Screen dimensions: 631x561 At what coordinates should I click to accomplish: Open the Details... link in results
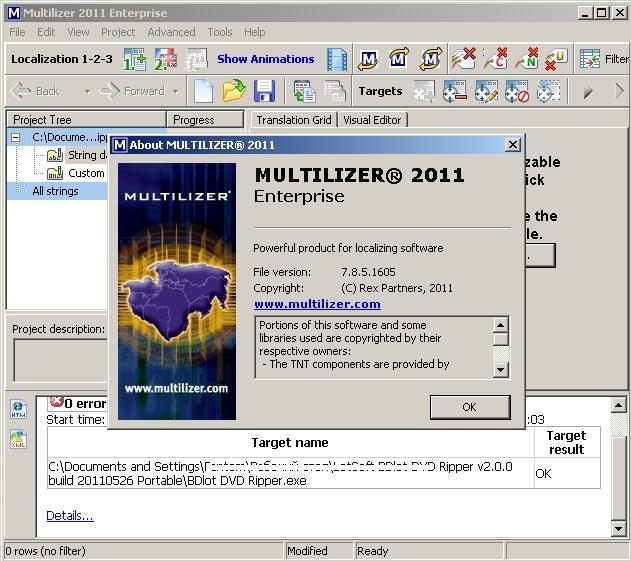70,516
